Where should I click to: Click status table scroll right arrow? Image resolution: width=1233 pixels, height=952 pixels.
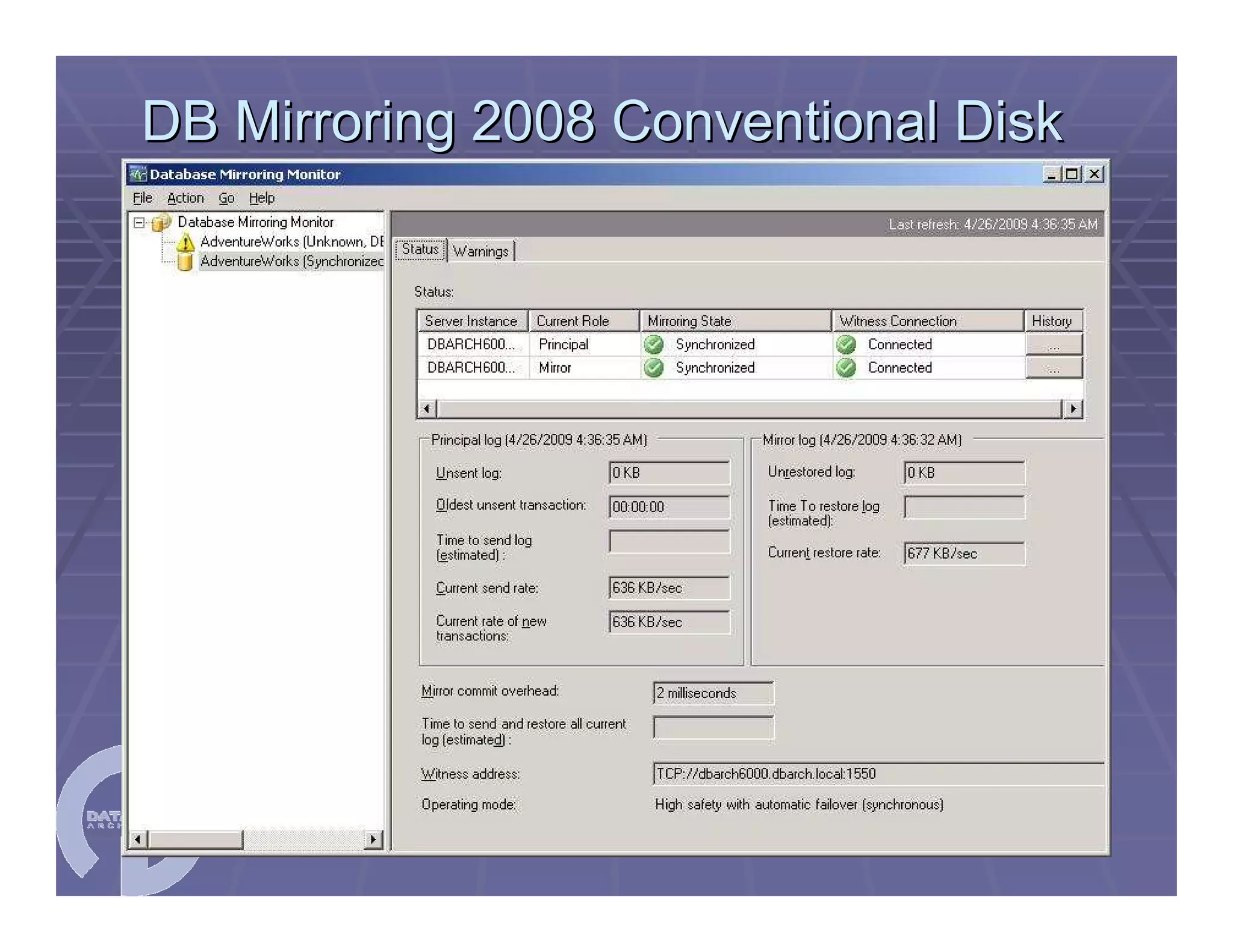tap(1073, 409)
